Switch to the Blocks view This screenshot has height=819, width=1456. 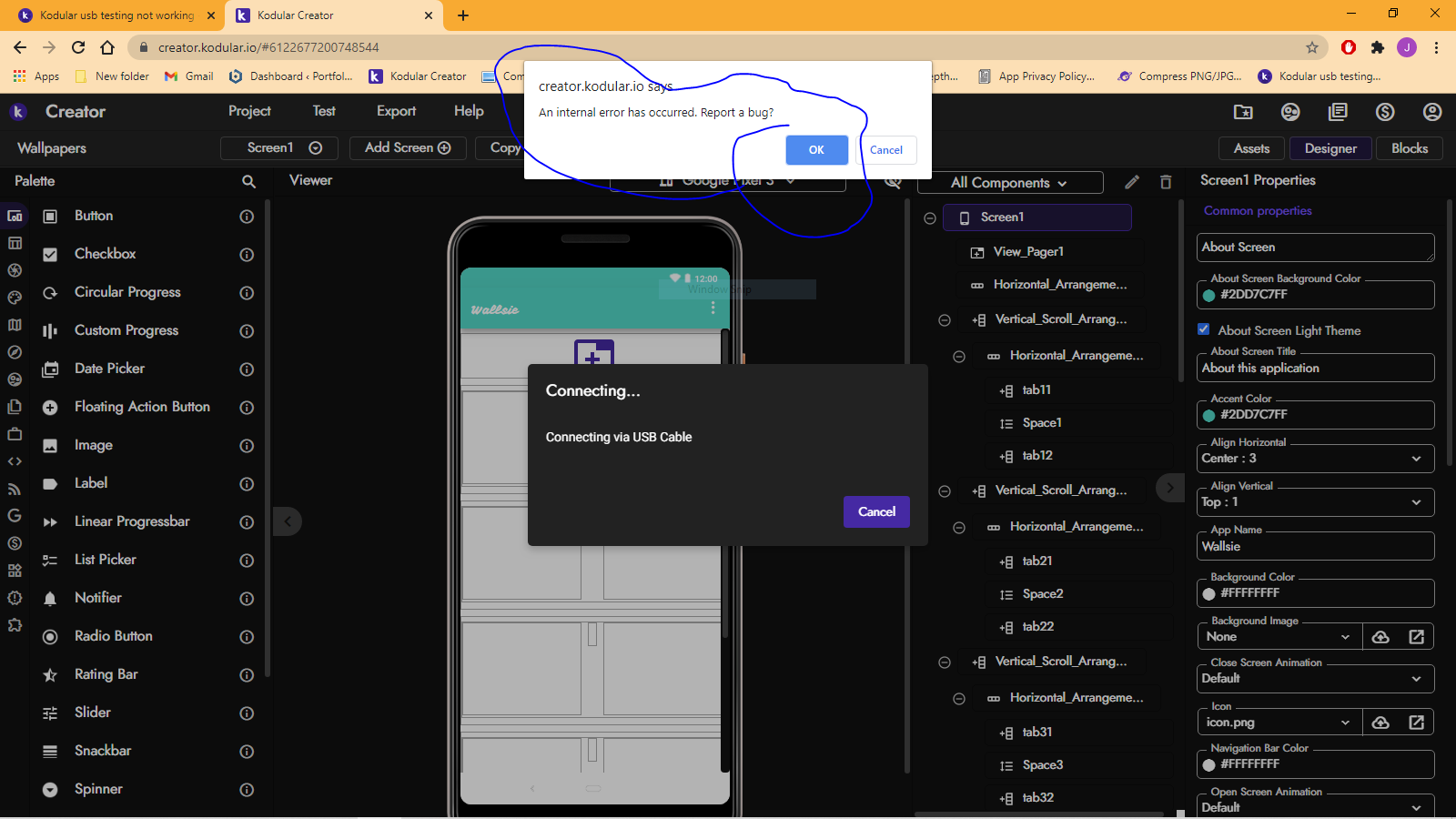click(x=1410, y=148)
